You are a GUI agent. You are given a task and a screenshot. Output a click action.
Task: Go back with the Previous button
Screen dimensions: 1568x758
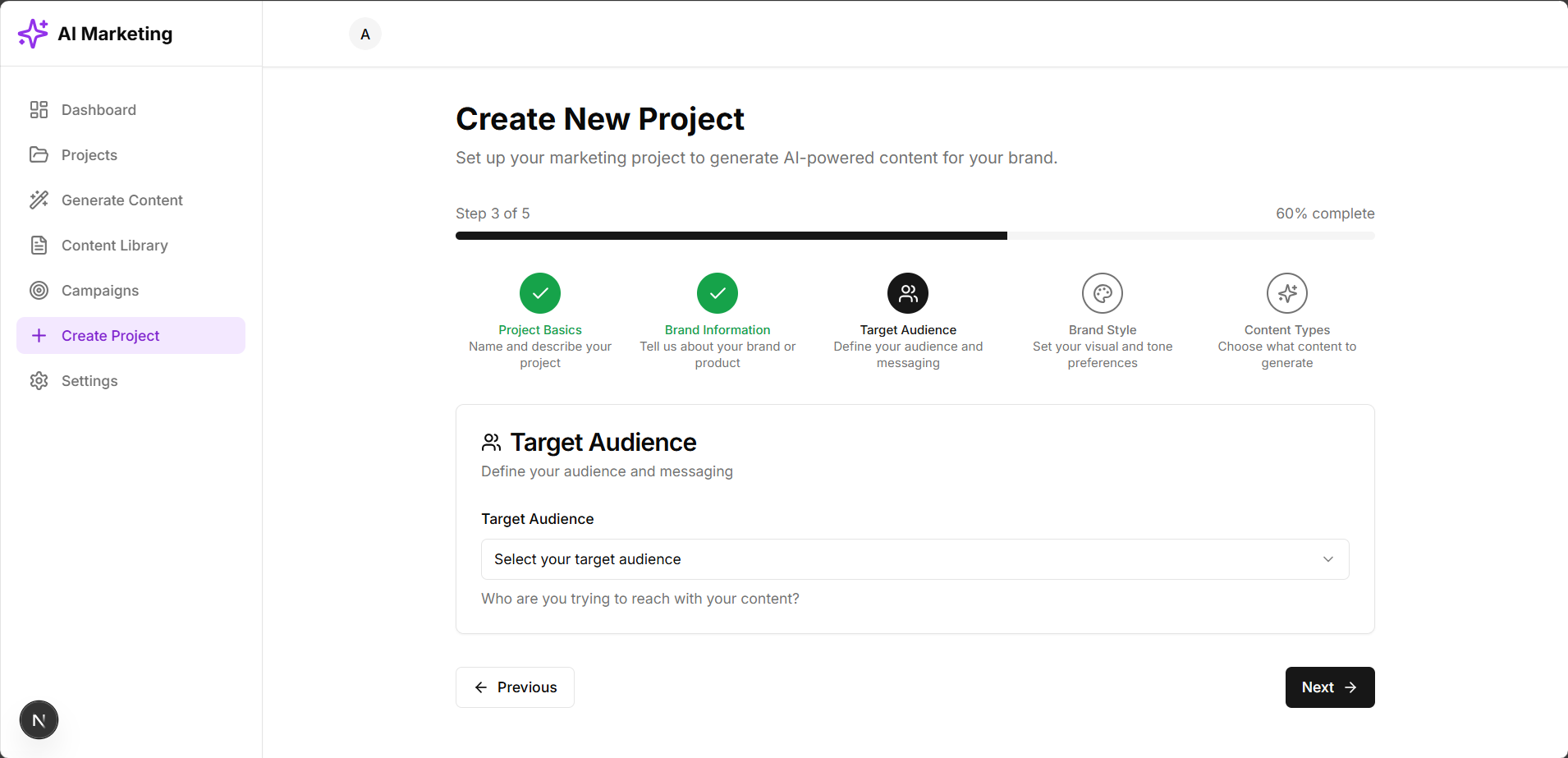(x=515, y=687)
